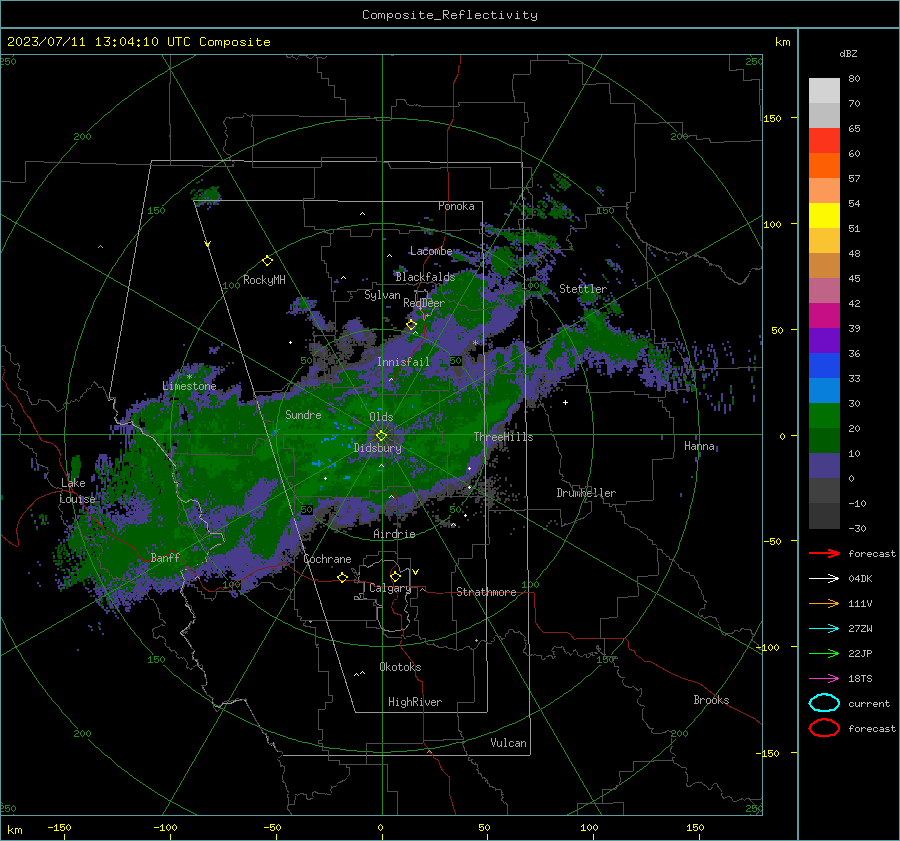Click the km unit label at top right
The height and width of the screenshot is (841, 900).
coord(782,42)
